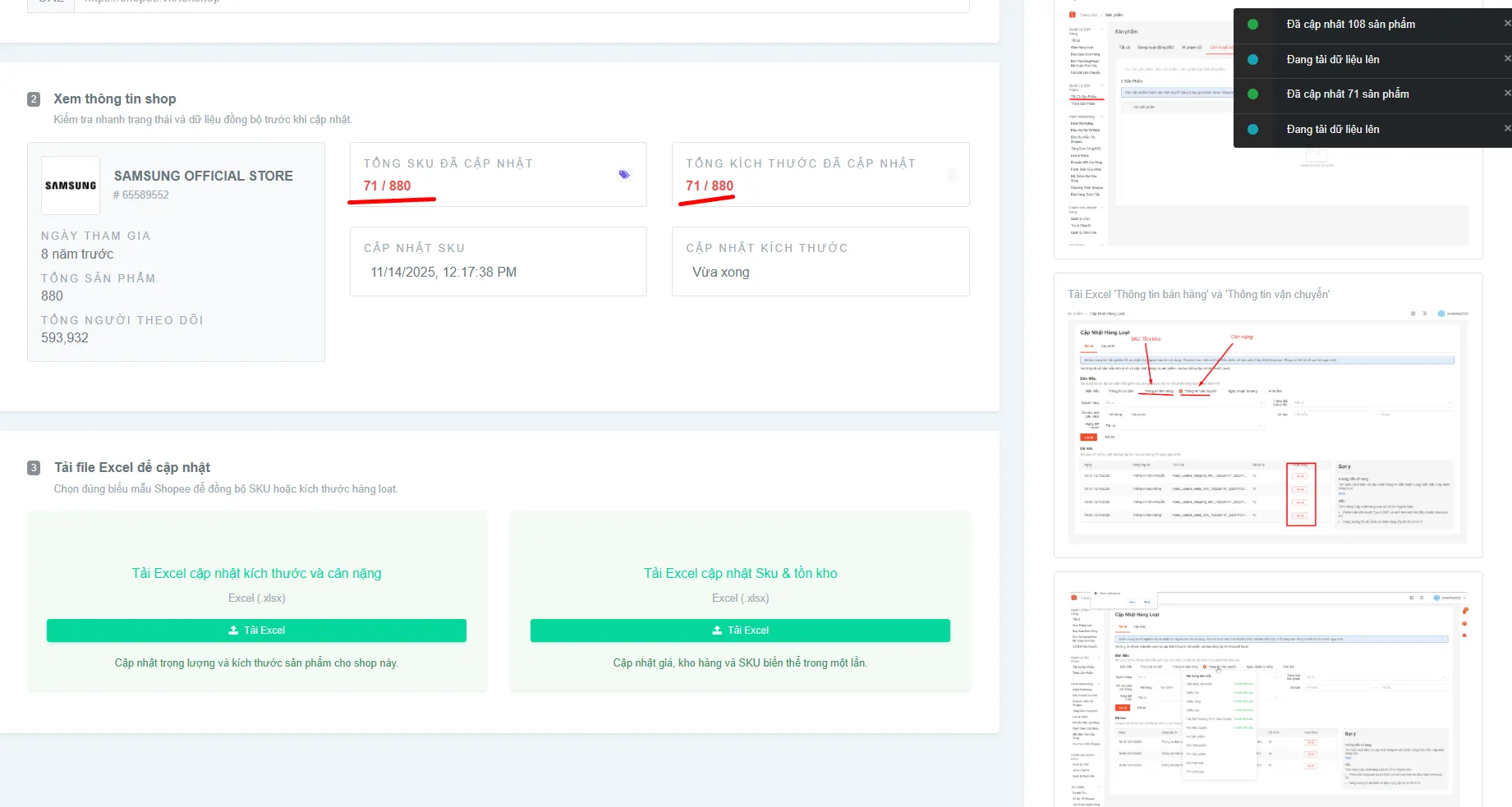Screen dimensions: 1512x807
Task: Click '71 / 880' in the Tổng SKU đã cập nhật card
Action: (x=388, y=186)
